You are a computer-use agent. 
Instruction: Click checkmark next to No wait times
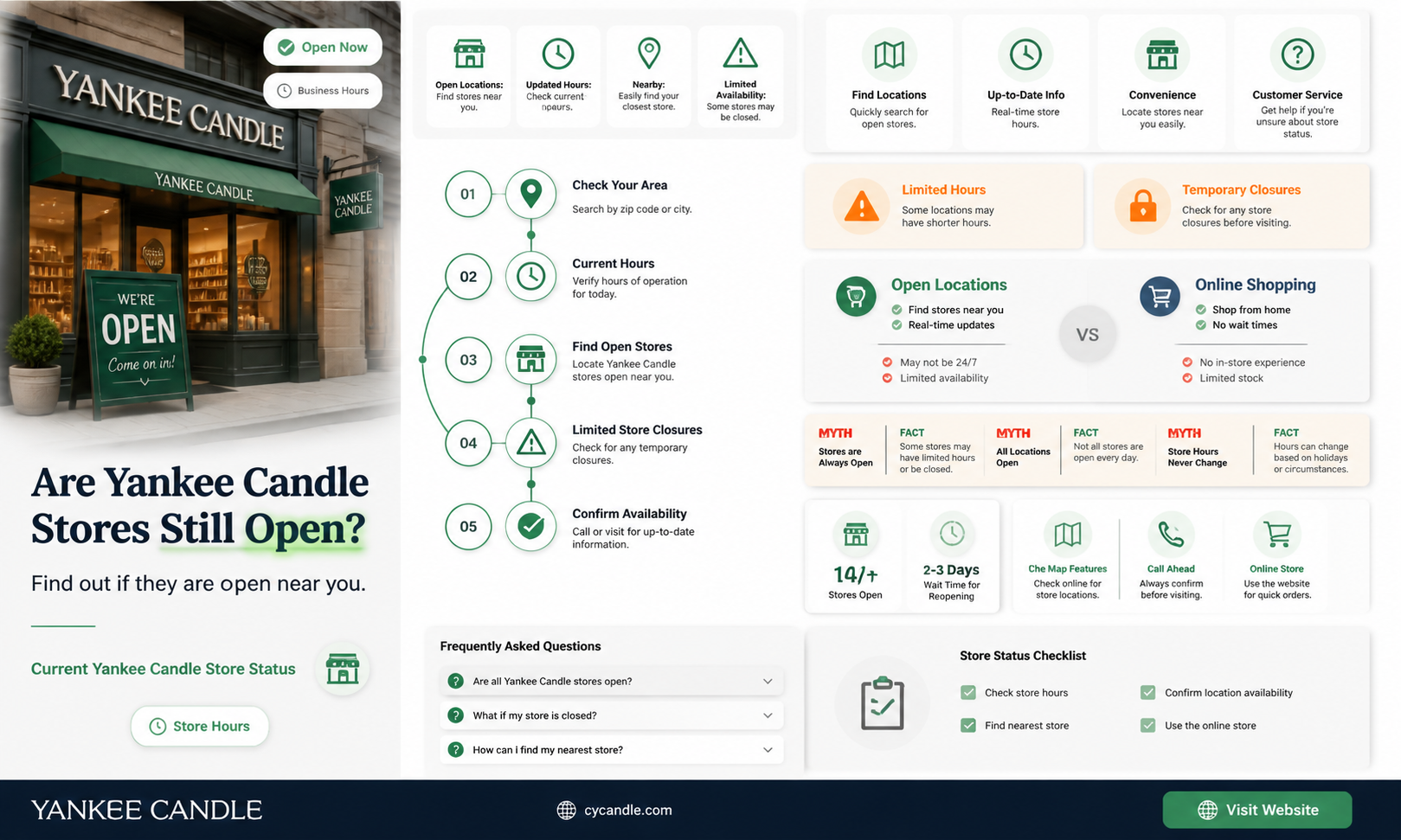point(1201,325)
